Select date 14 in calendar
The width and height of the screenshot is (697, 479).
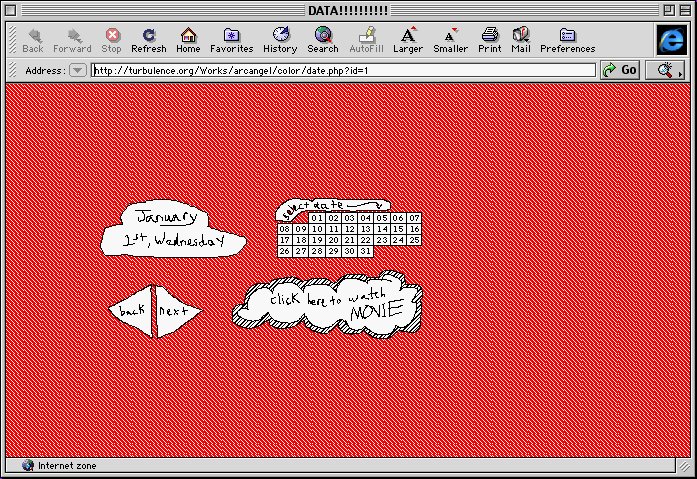[x=382, y=229]
